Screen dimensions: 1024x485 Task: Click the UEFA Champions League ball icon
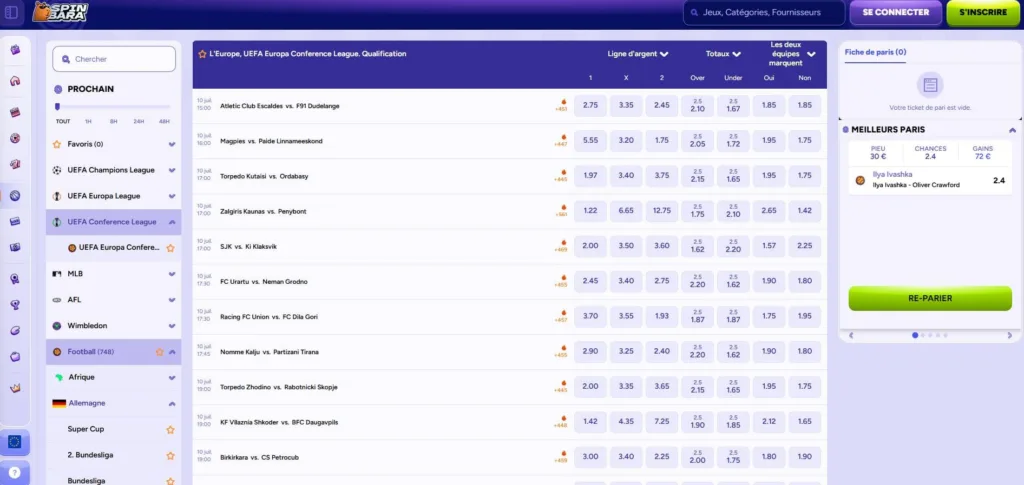(x=57, y=170)
